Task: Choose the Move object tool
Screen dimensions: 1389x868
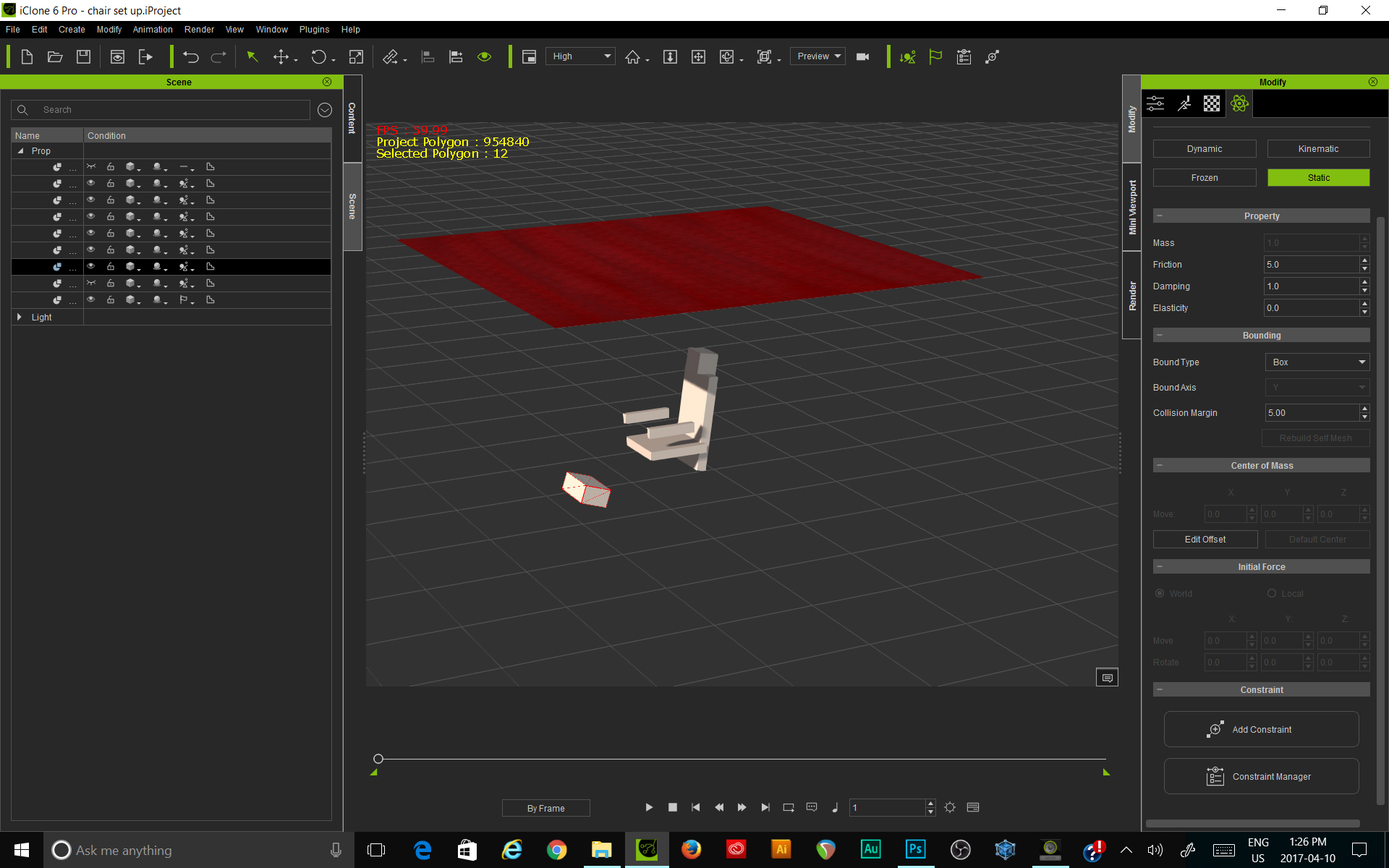Action: pyautogui.click(x=281, y=57)
